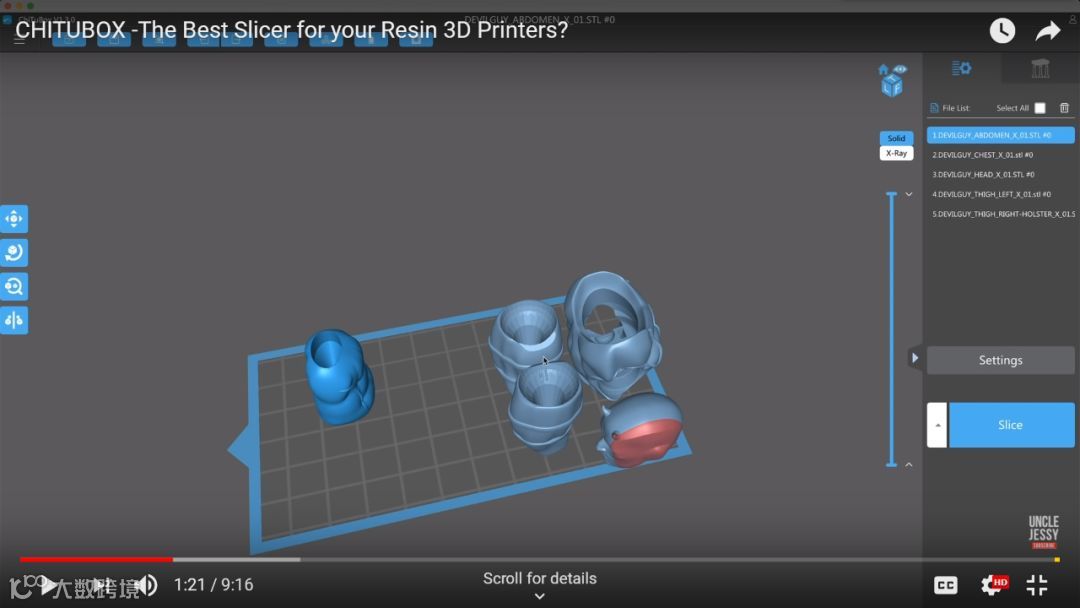The image size is (1080, 608).
Task: Click Uncle Jessy subscribe watermark
Action: 1043,532
